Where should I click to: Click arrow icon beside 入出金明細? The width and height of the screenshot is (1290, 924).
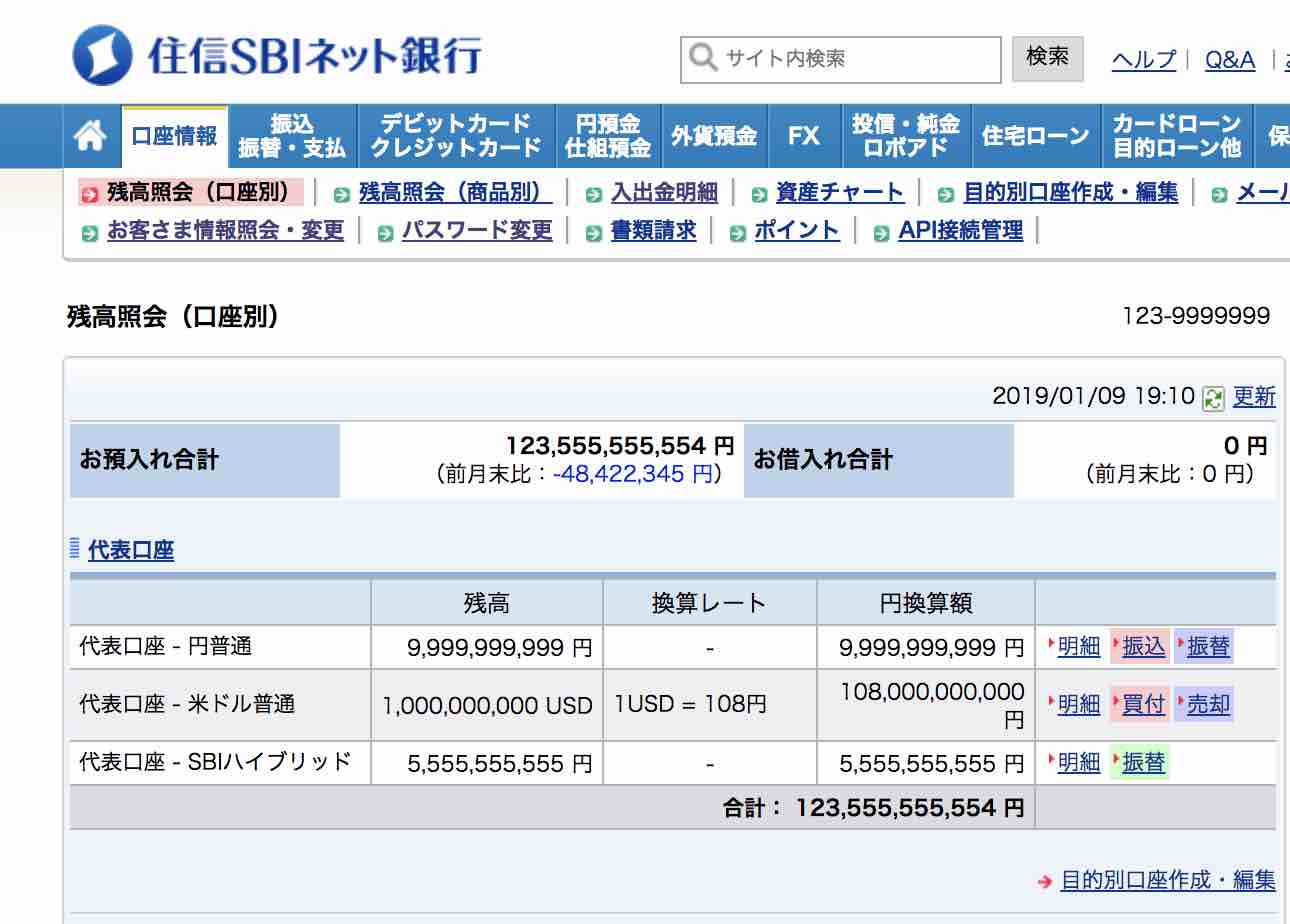(594, 194)
